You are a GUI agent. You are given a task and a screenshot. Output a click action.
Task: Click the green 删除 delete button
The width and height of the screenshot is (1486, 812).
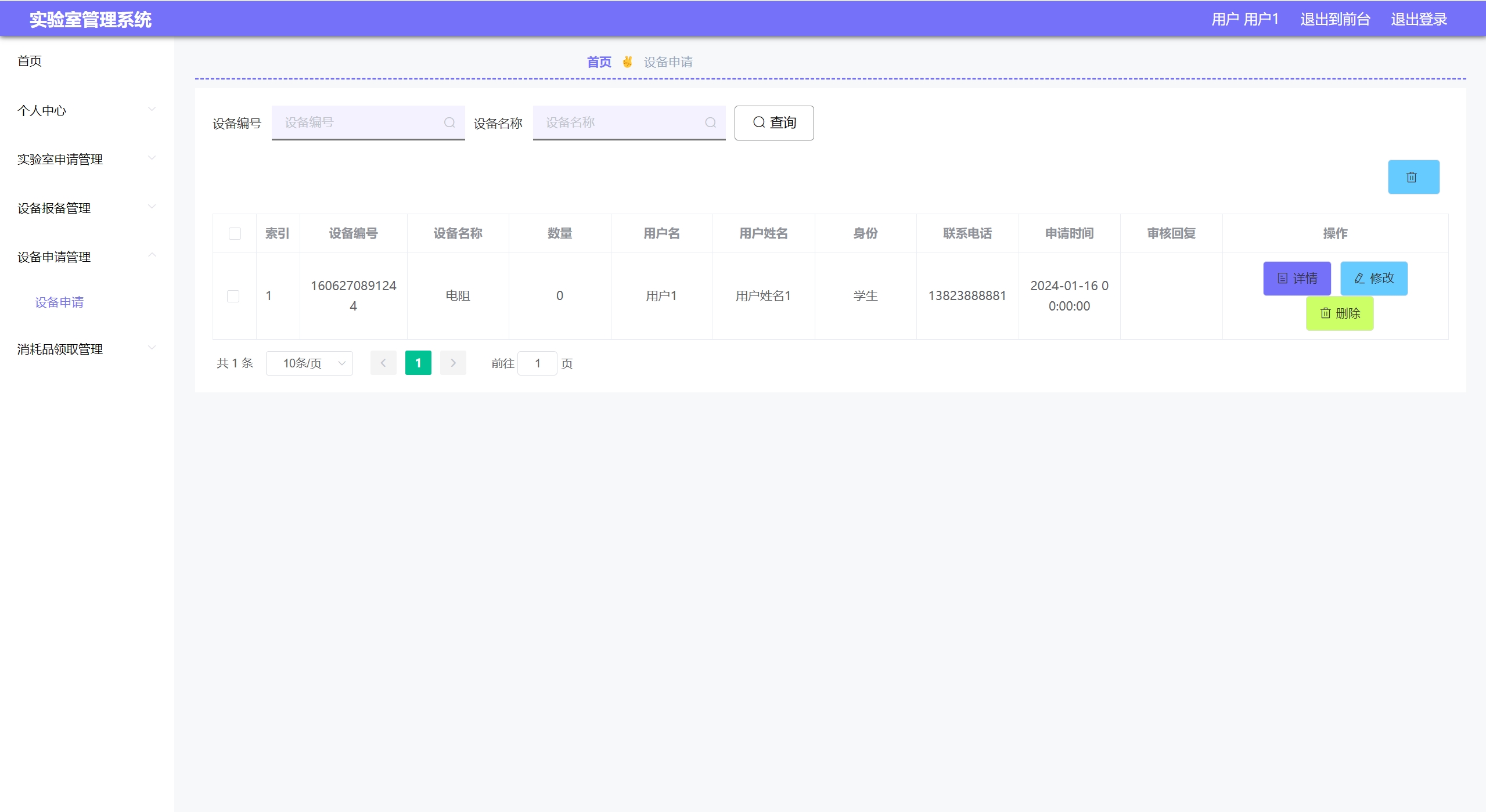click(x=1339, y=313)
